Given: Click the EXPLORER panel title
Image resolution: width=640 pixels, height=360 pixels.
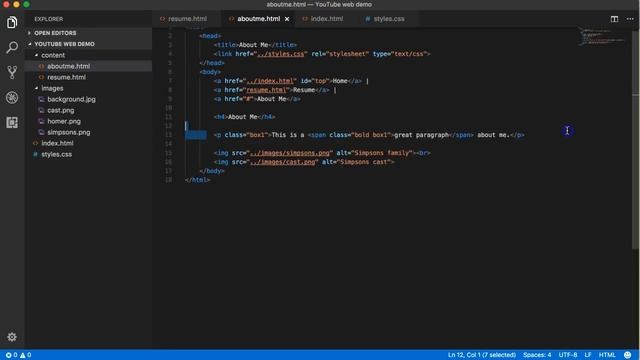Looking at the screenshot, I should pos(49,19).
